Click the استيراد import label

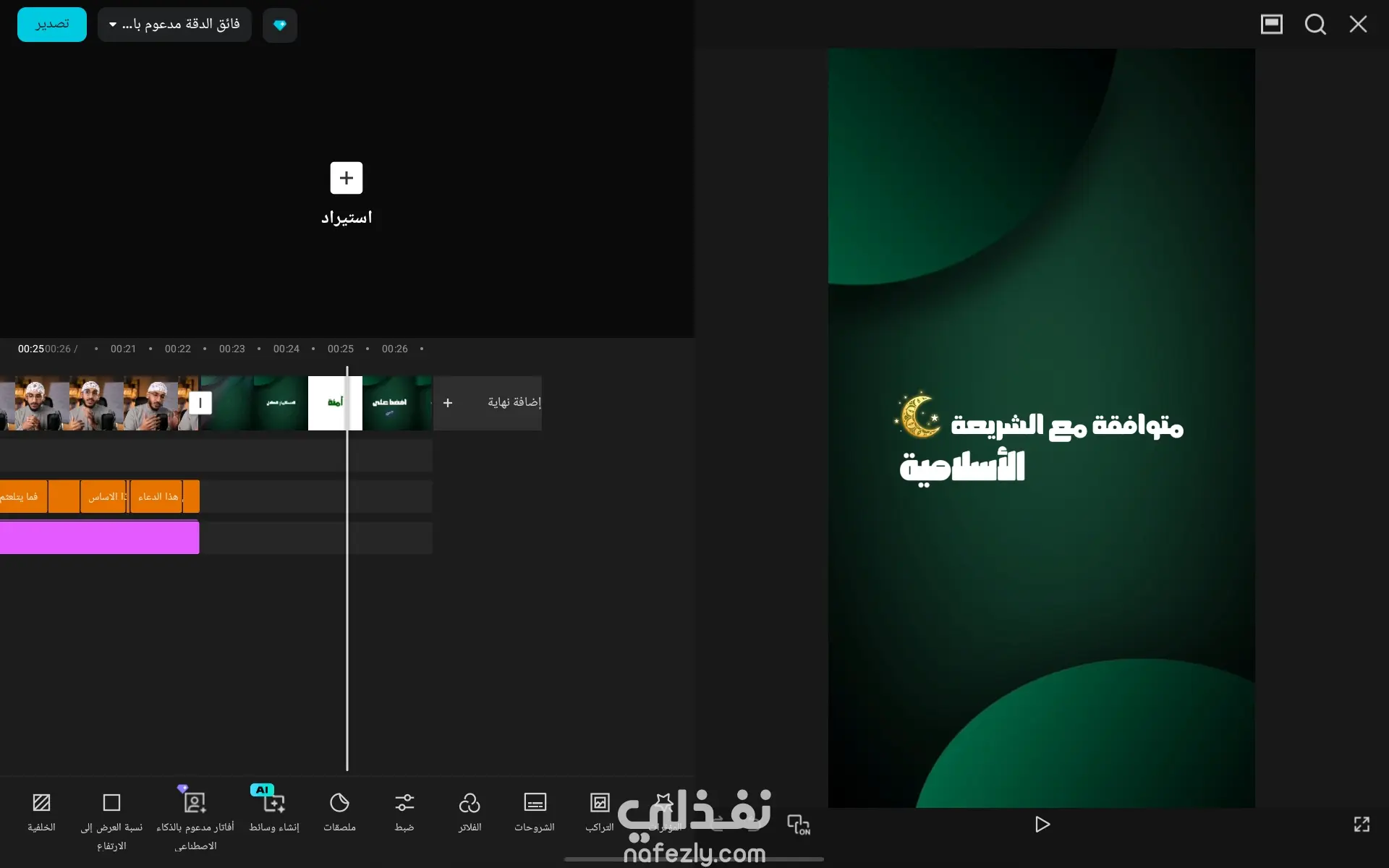click(347, 218)
